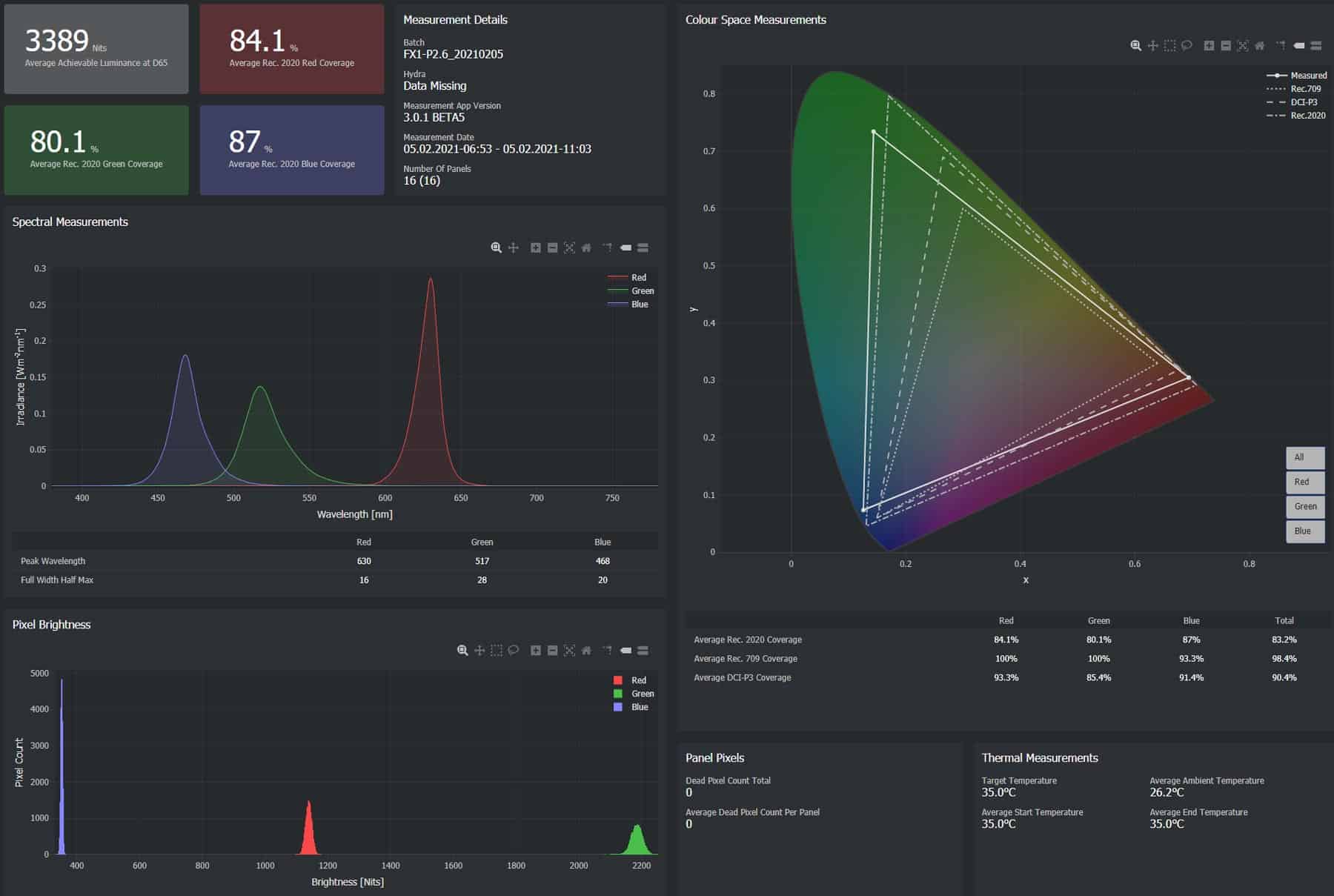Viewport: 1334px width, 896px height.
Task: Compare data on hover in Spectral chart
Action: tap(643, 248)
